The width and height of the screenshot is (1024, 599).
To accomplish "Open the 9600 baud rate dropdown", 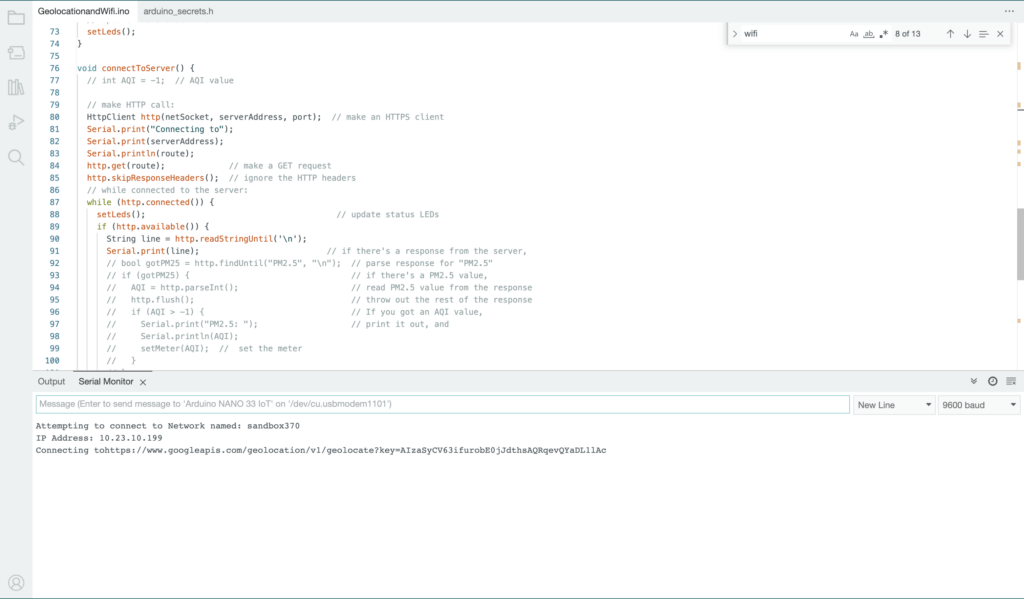I will [977, 404].
